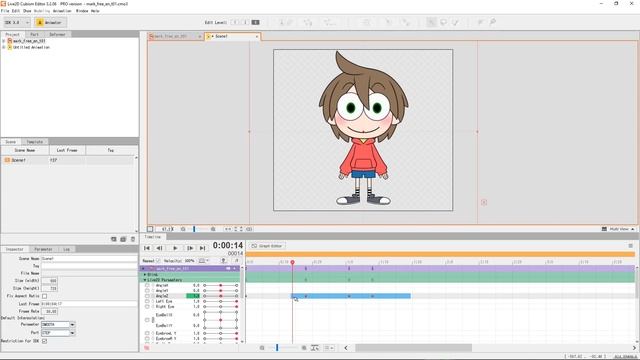Open the timeline panel menu icon
The width and height of the screenshot is (640, 360).
pyautogui.click(x=630, y=246)
